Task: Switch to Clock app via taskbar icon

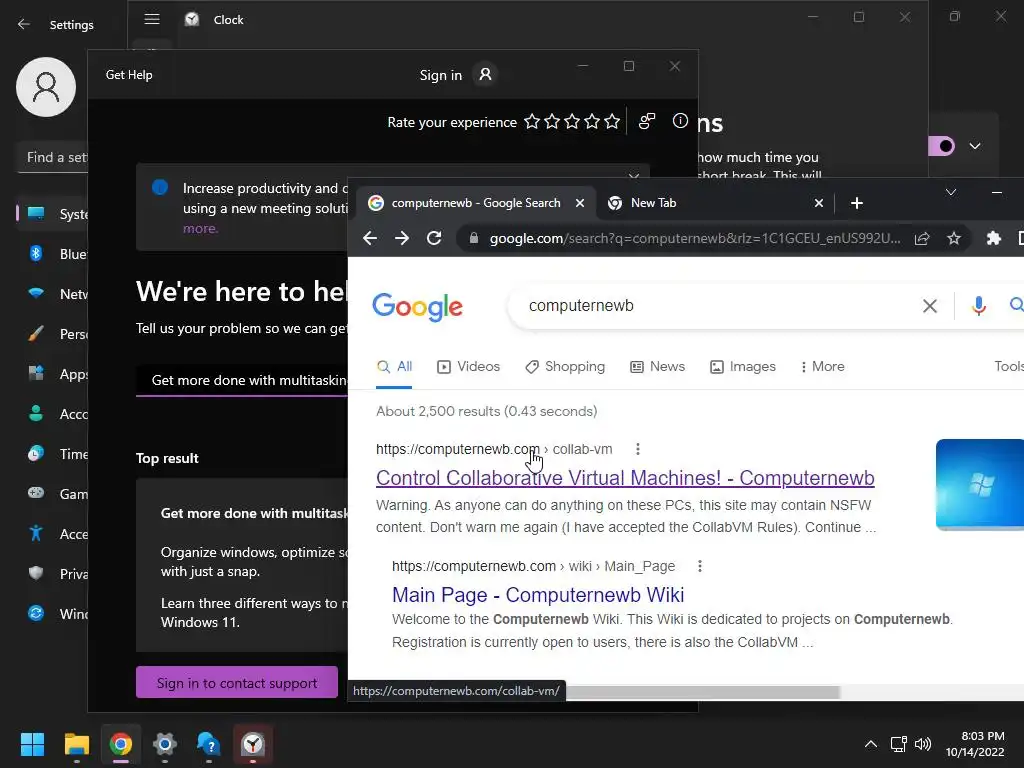Action: click(x=253, y=744)
